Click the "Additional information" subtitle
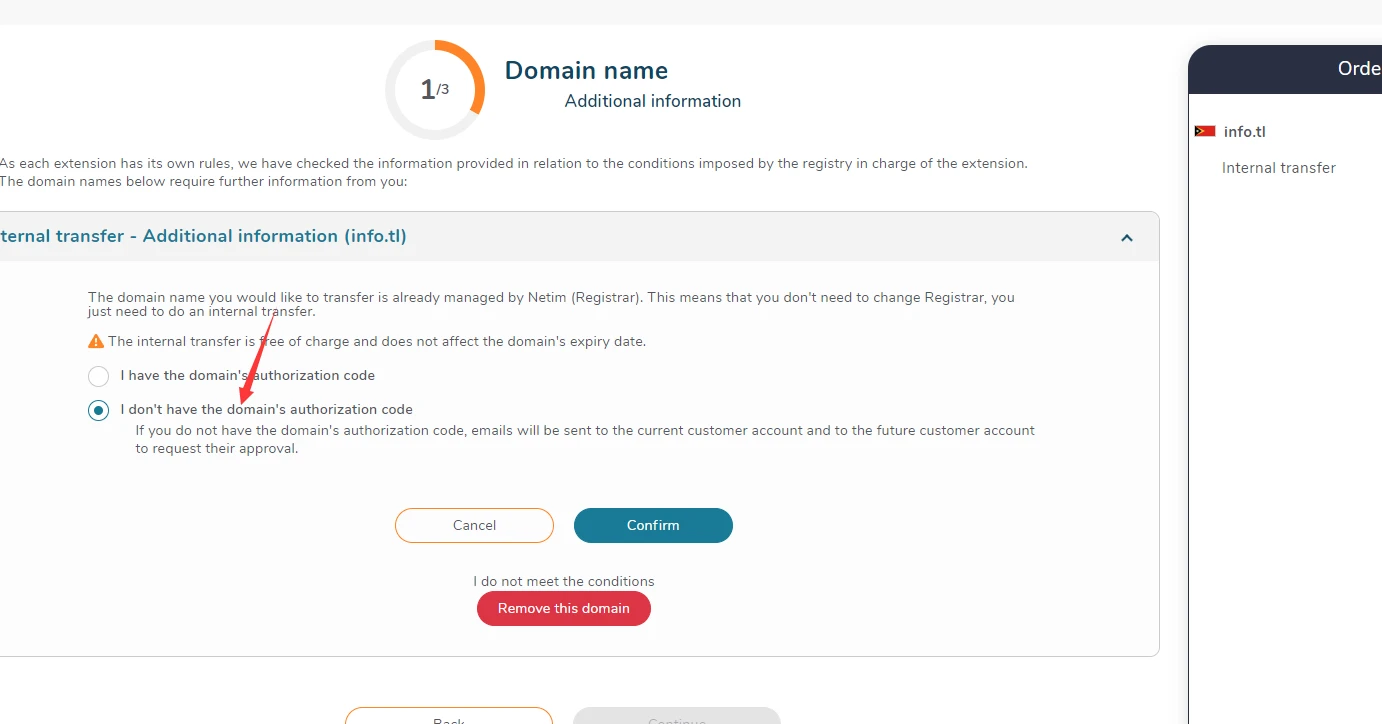 pos(652,101)
